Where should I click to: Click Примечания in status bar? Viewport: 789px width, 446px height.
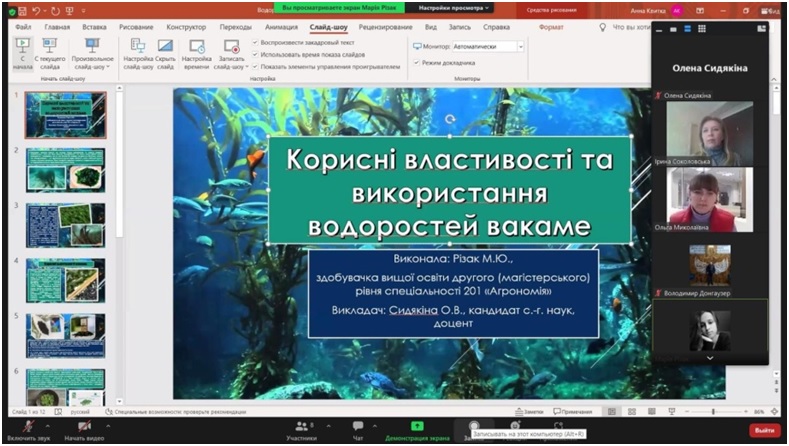573,412
